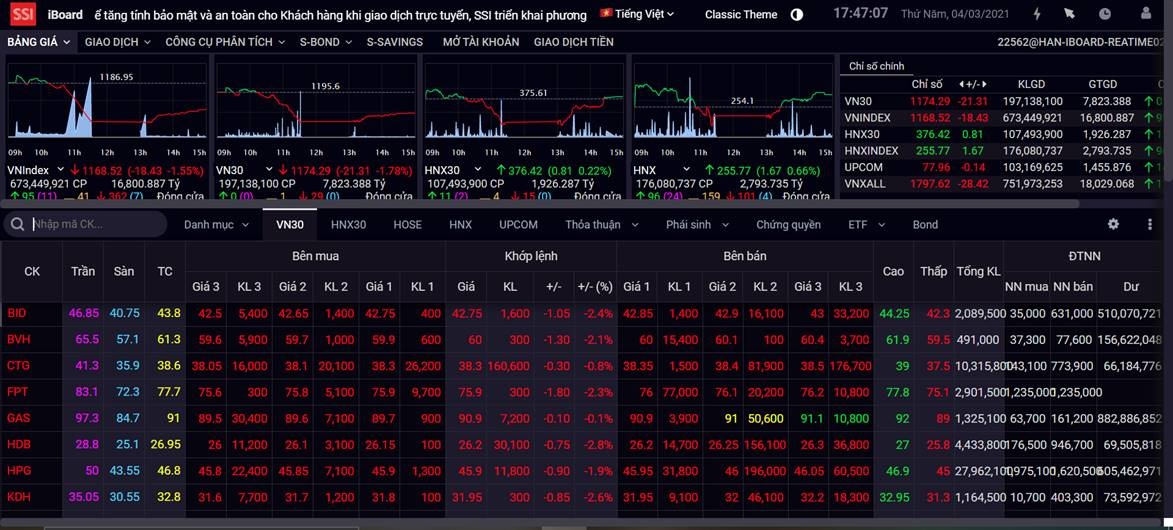Open the table settings gear icon
This screenshot has height=530, width=1173.
tap(1113, 225)
